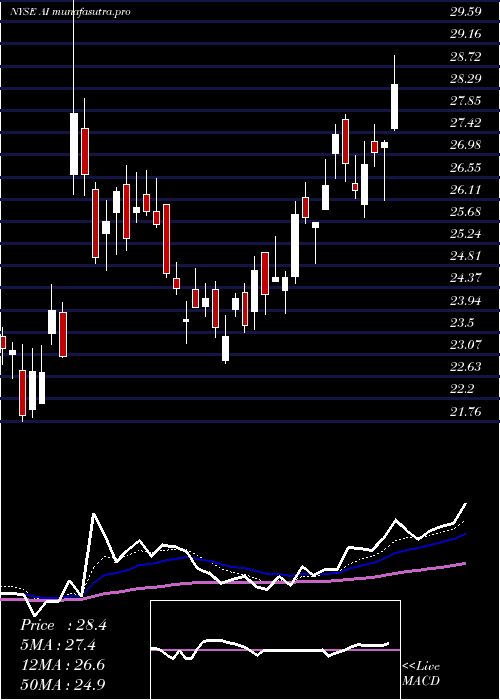Click the MACD inset chart line

pyautogui.click(x=270, y=650)
